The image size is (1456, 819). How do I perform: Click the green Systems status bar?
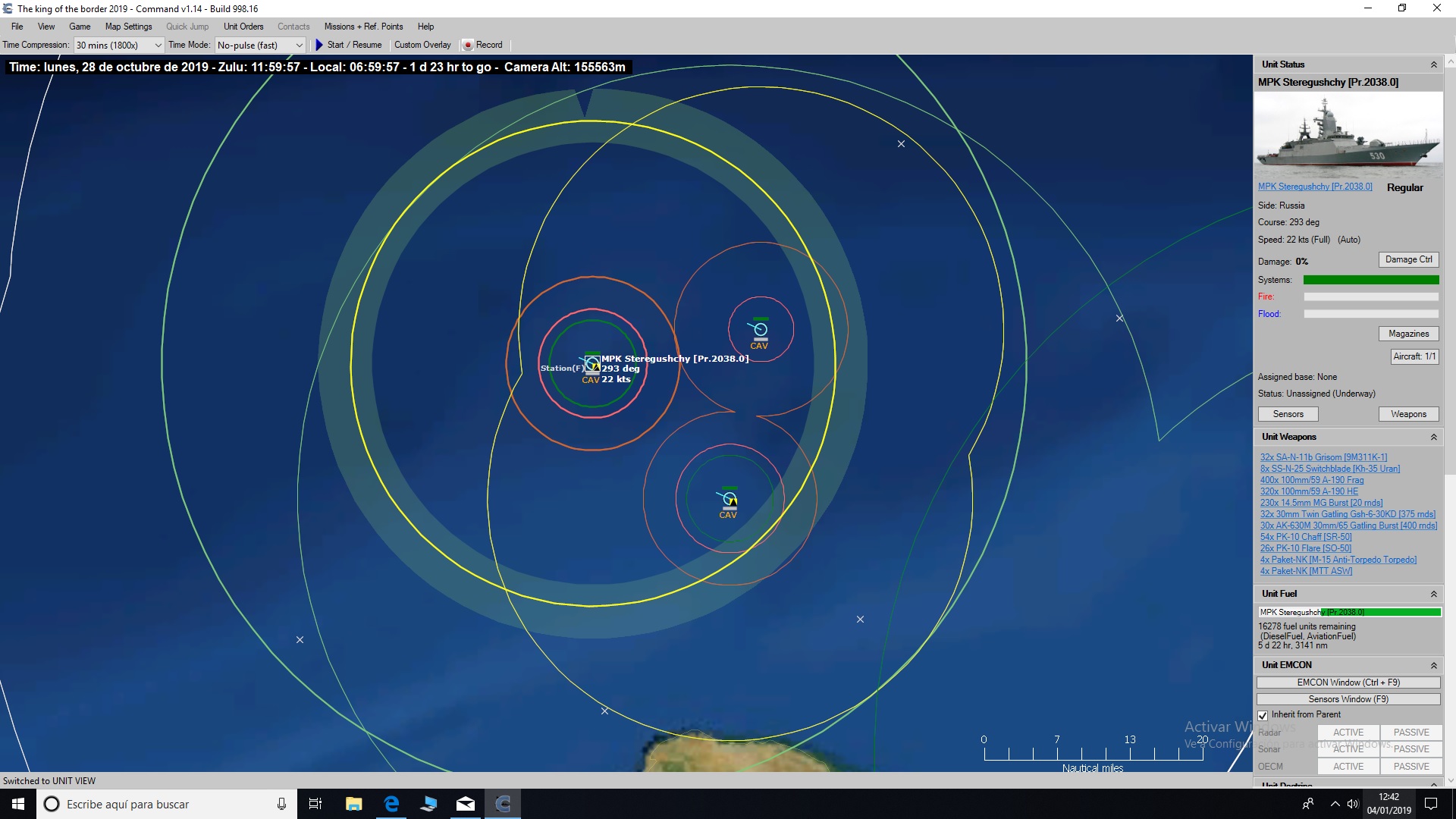coord(1370,280)
